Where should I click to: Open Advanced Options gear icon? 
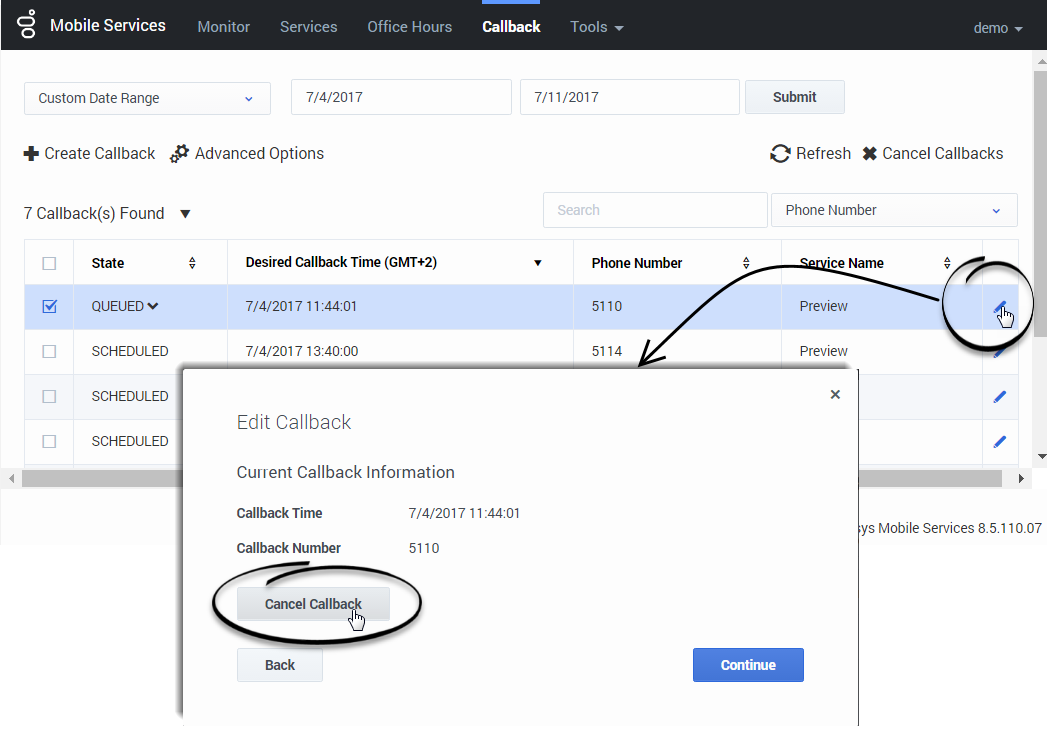click(179, 154)
